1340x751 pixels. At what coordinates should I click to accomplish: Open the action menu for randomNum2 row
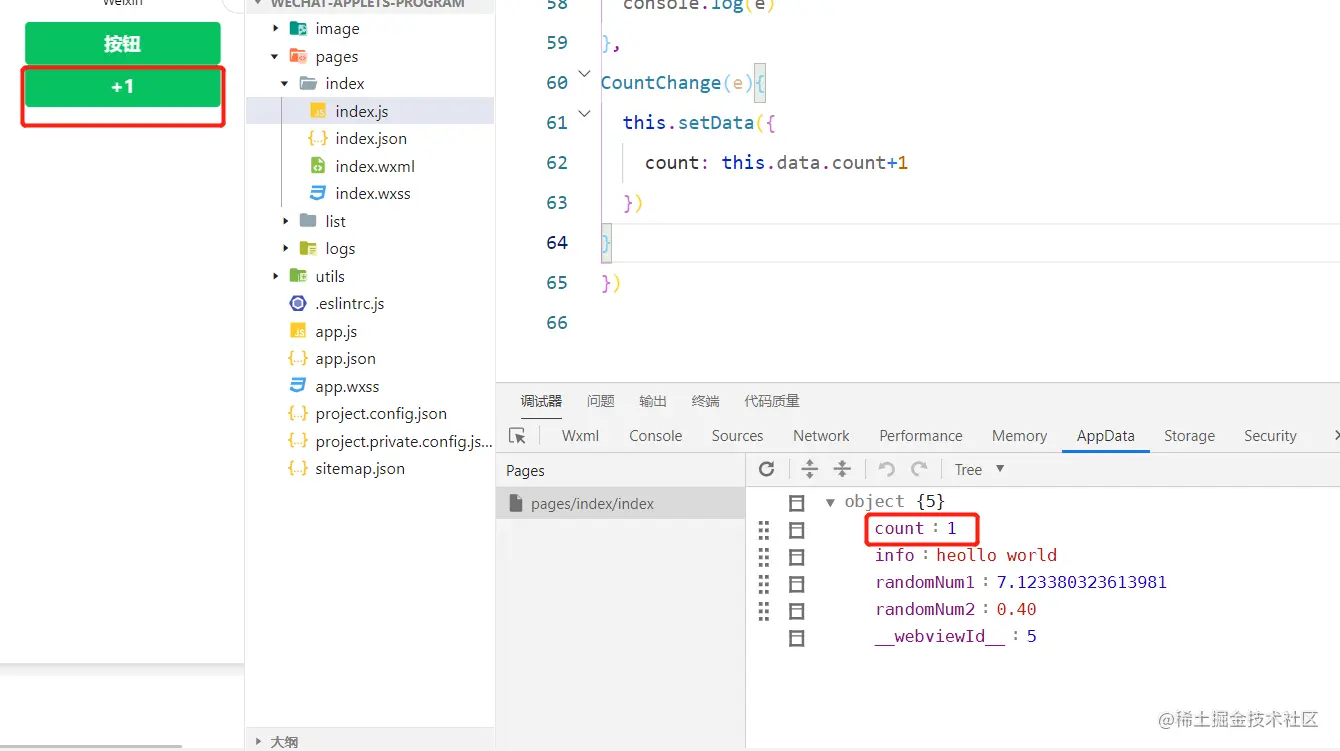(797, 610)
